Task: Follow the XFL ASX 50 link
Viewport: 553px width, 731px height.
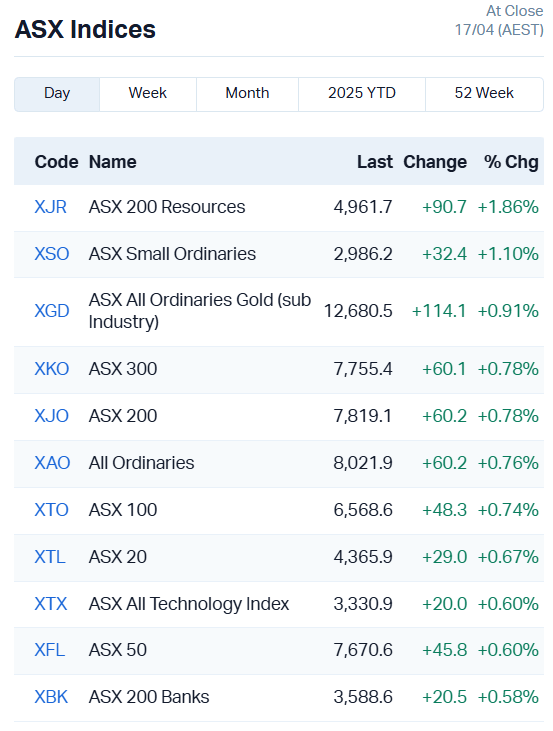Action: [x=49, y=650]
